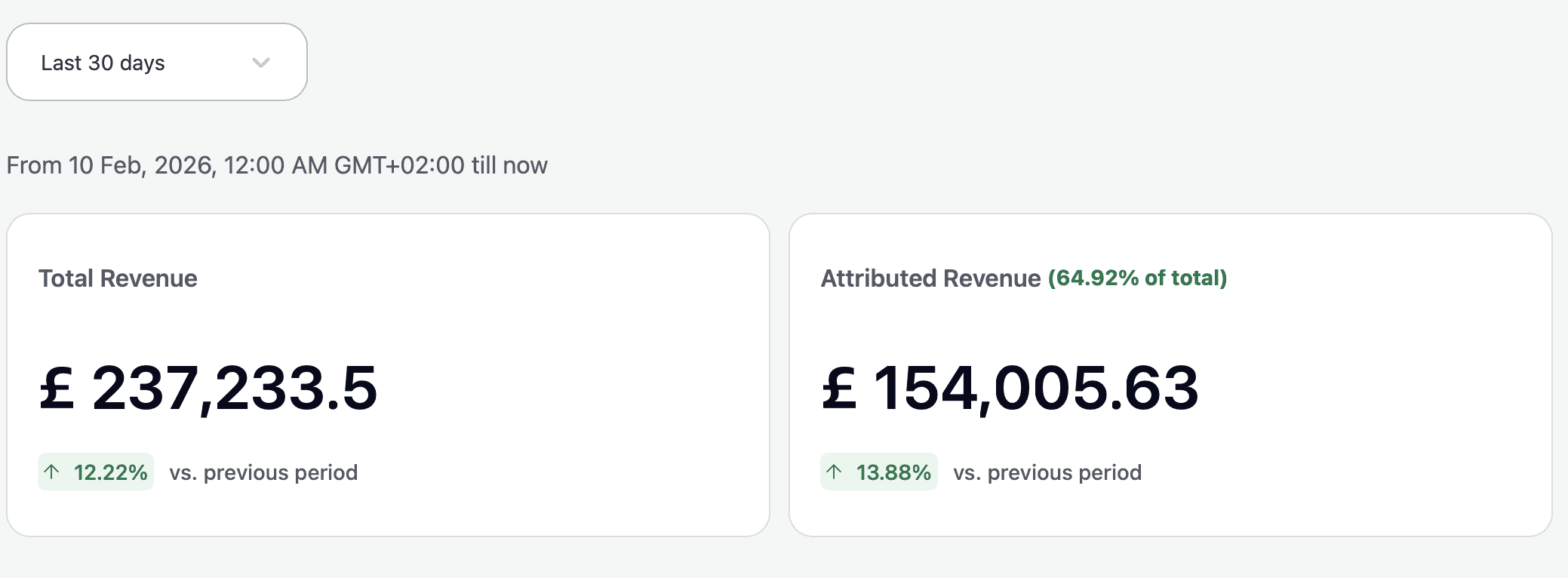Select the Total Revenue card heading
The image size is (1568, 578).
(118, 278)
